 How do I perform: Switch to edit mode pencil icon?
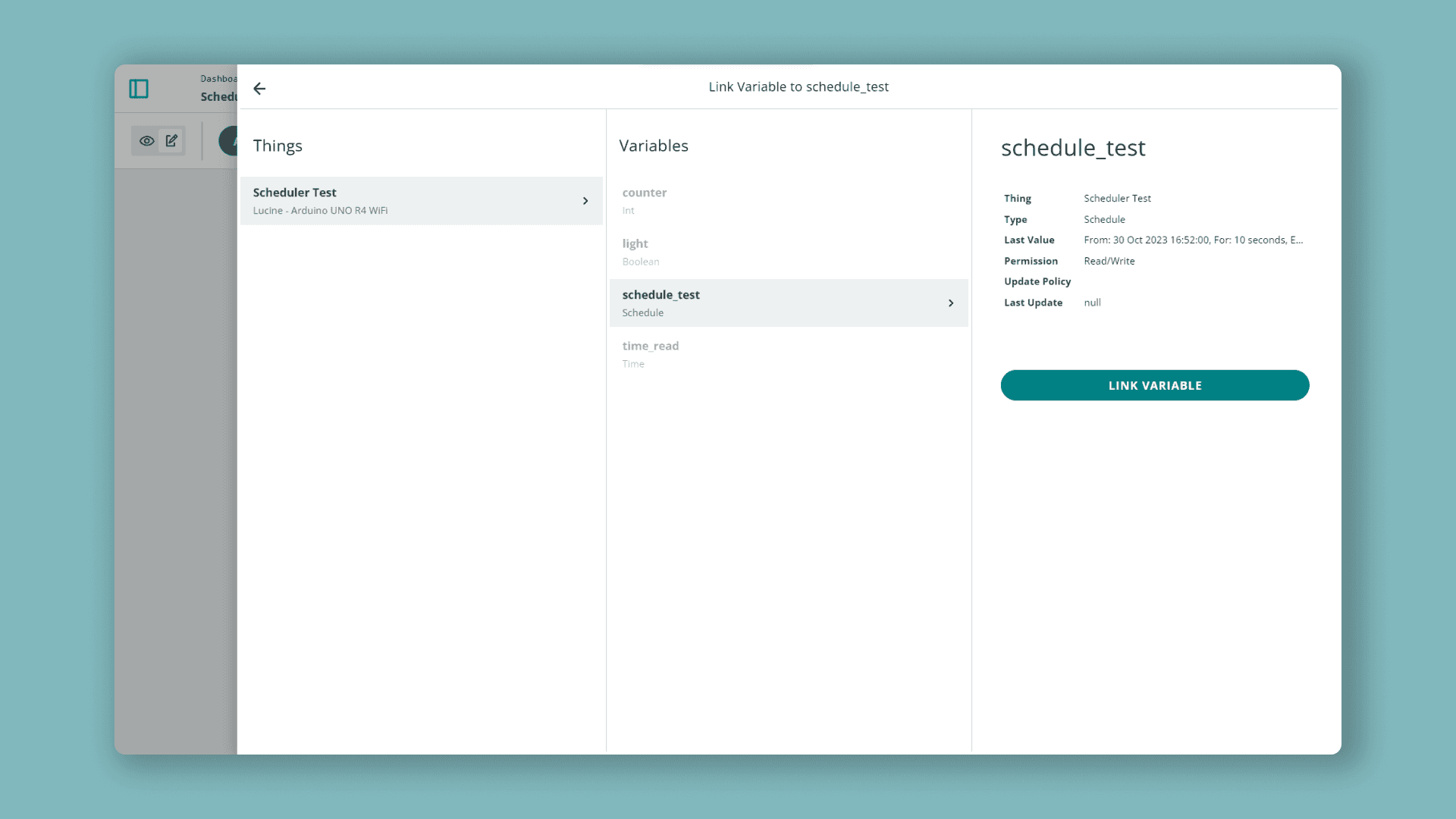pos(171,141)
